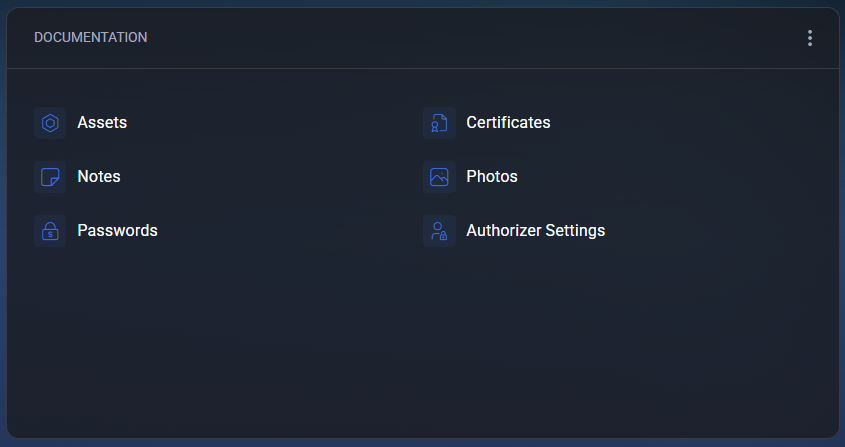View uploaded images under Photos
The height and width of the screenshot is (447, 845).
492,177
